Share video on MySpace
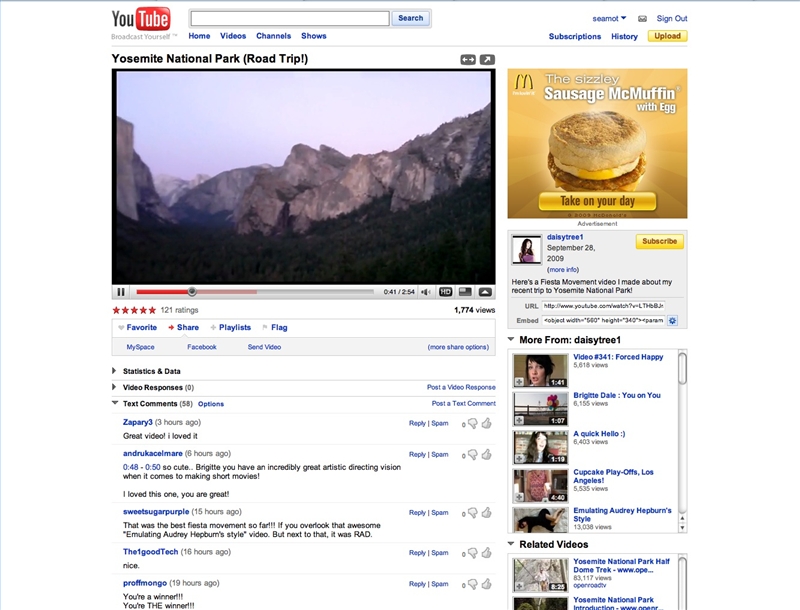Image resolution: width=800 pixels, height=610 pixels. pyautogui.click(x=140, y=347)
